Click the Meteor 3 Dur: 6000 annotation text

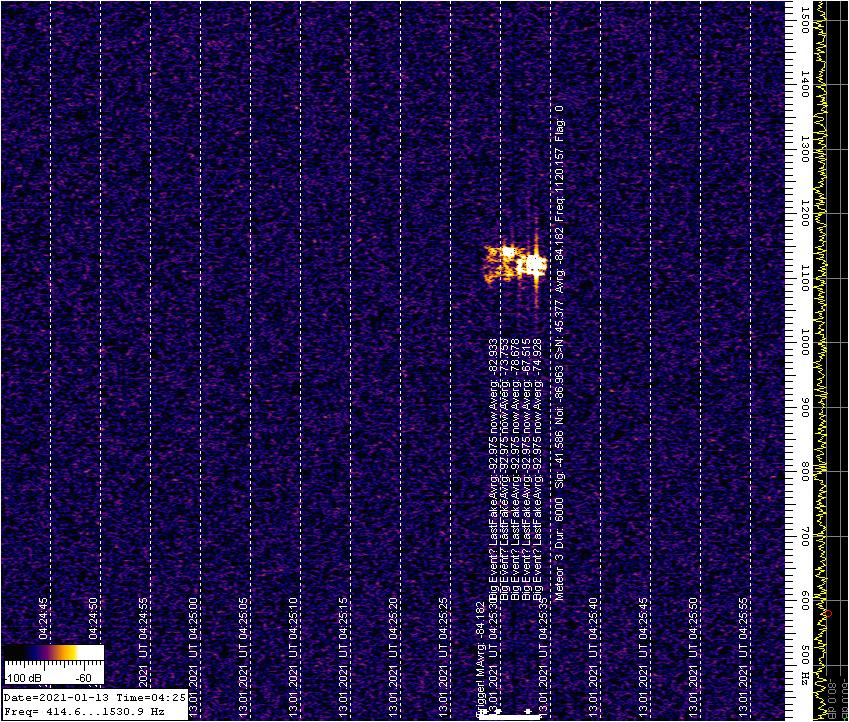559,548
